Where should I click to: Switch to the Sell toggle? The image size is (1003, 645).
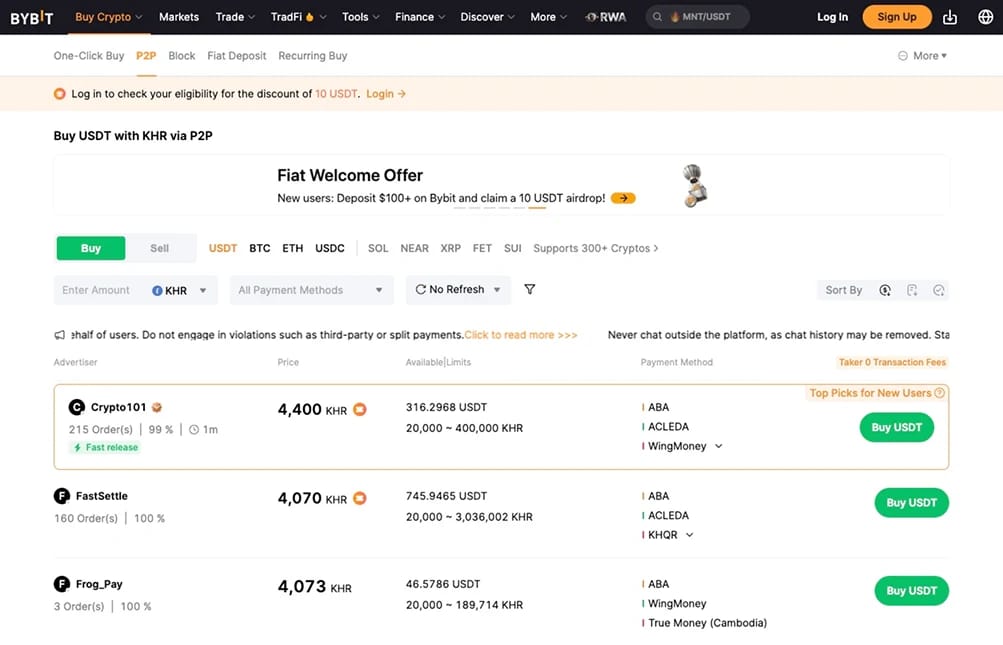click(x=160, y=248)
